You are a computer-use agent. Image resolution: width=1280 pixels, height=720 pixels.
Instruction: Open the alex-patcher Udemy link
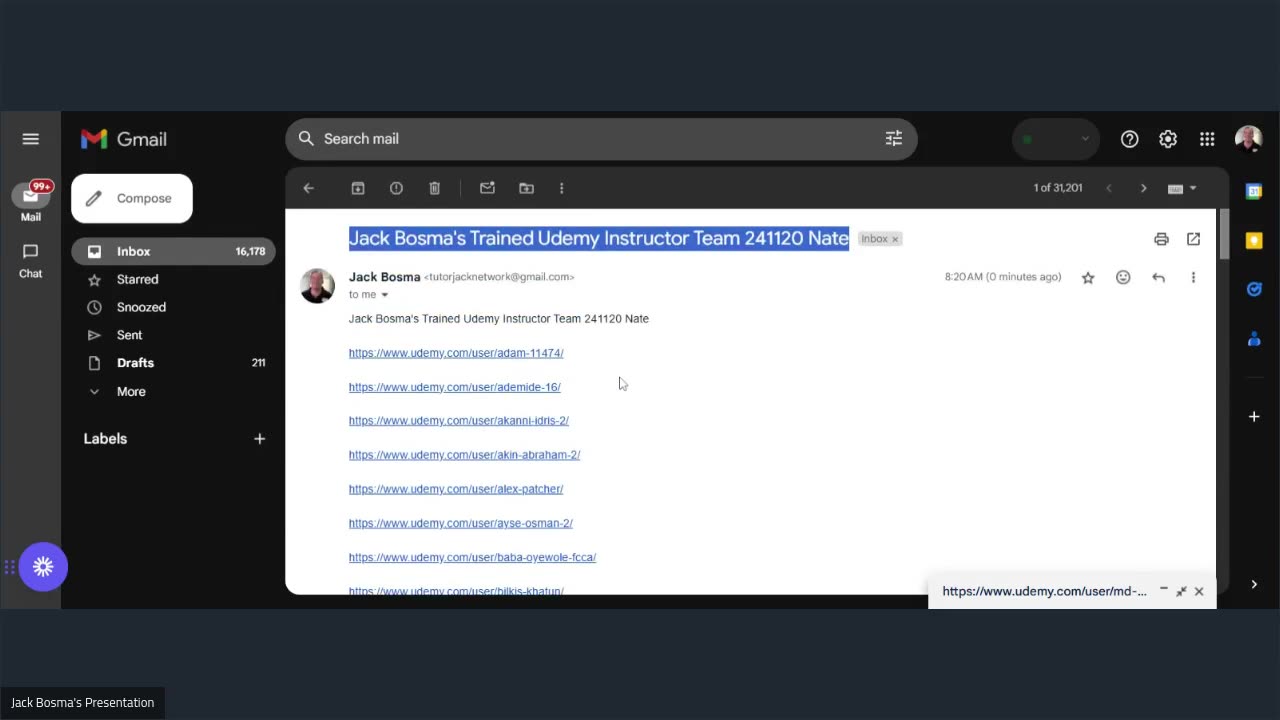tap(456, 489)
